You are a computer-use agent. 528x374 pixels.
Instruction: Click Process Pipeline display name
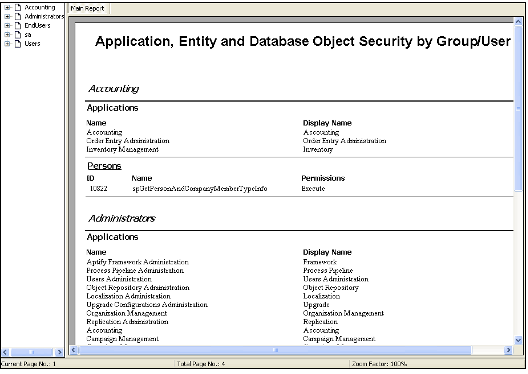click(328, 270)
